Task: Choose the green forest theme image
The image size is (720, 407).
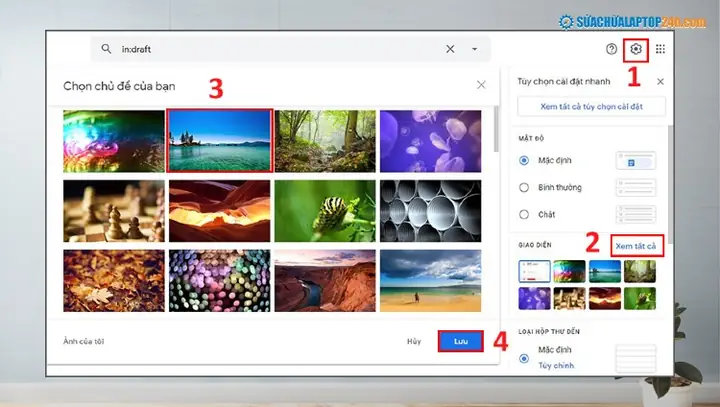Action: [325, 141]
